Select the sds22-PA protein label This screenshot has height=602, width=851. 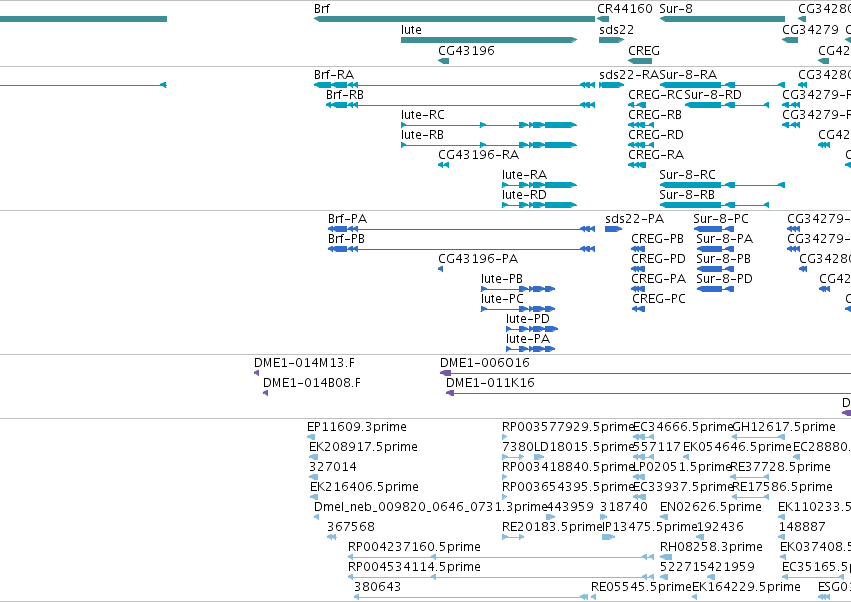coord(634,219)
